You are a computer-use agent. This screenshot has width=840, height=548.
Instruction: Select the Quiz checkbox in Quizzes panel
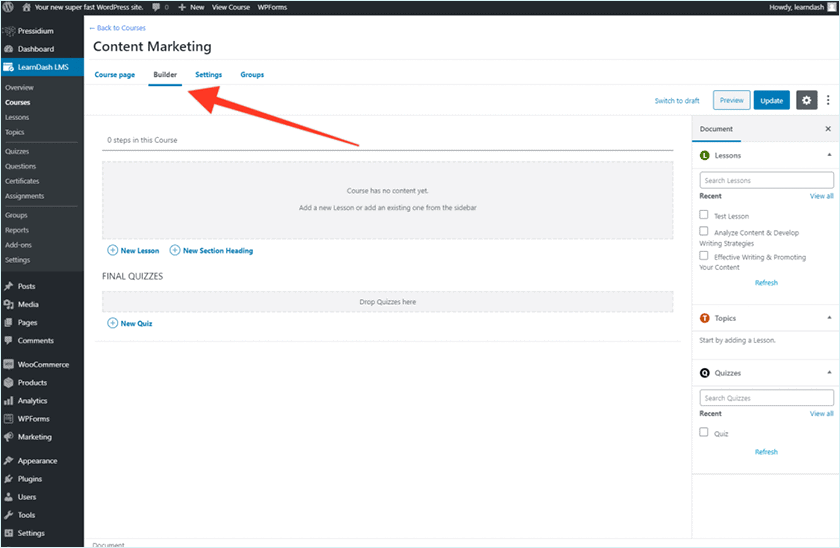point(704,433)
